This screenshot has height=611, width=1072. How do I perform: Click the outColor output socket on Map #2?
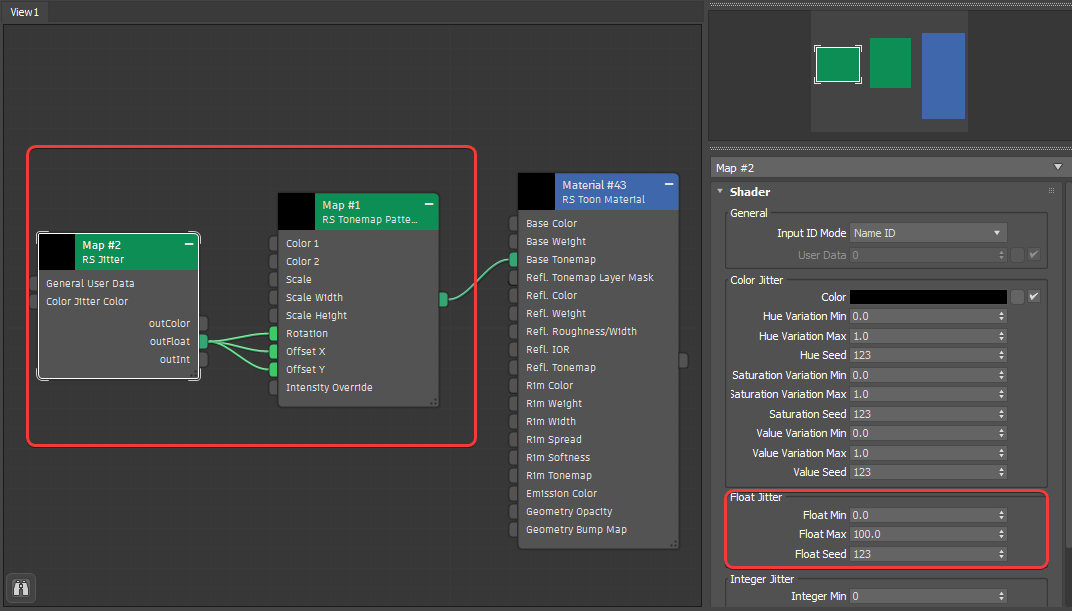click(x=204, y=323)
